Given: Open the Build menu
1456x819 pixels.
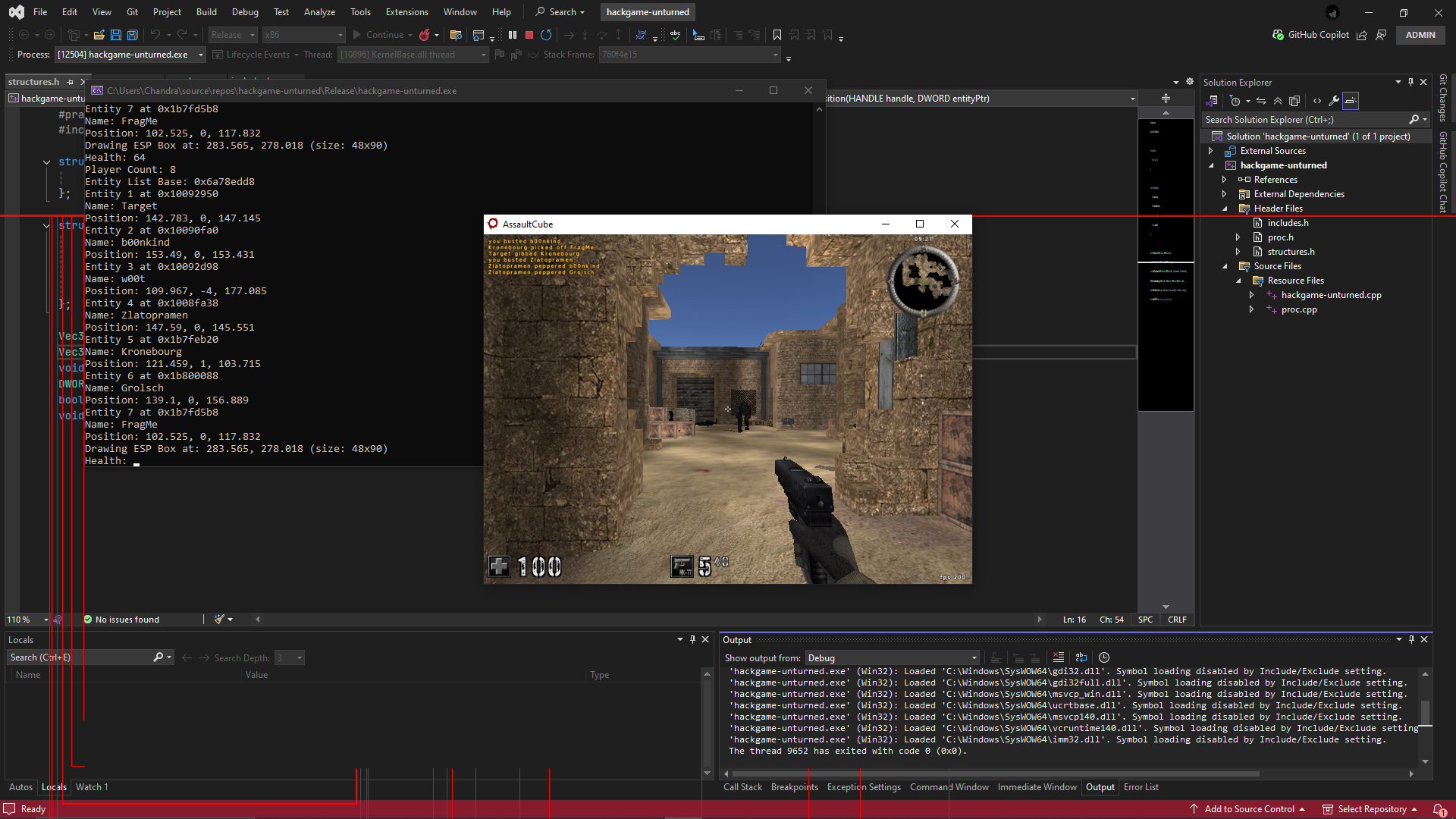Looking at the screenshot, I should click(206, 12).
